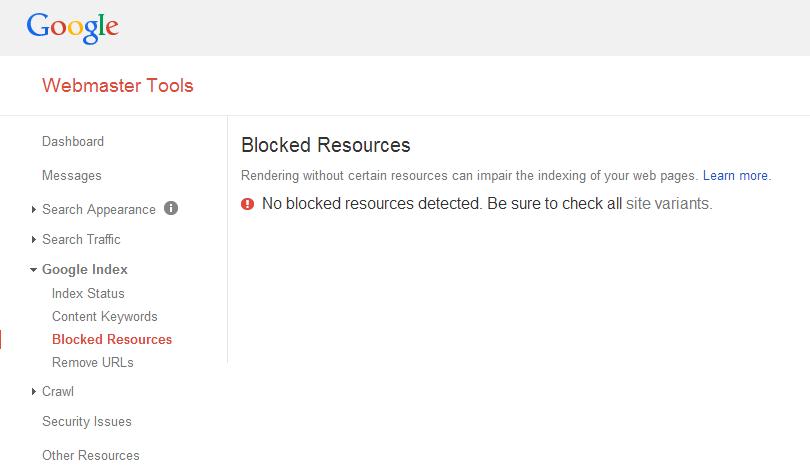Expand the Search Traffic arrow
The width and height of the screenshot is (810, 473).
34,239
